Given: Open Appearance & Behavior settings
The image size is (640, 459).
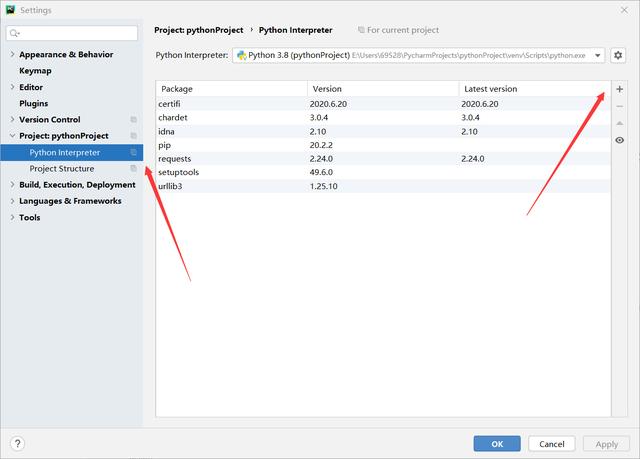Looking at the screenshot, I should coord(66,54).
